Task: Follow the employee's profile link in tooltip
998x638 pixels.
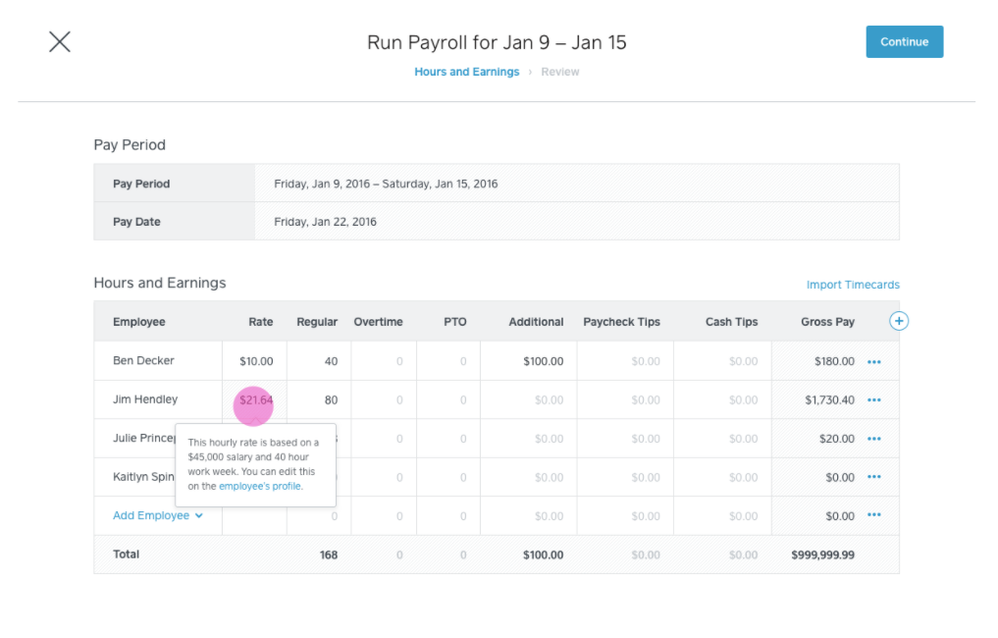Action: (x=260, y=486)
